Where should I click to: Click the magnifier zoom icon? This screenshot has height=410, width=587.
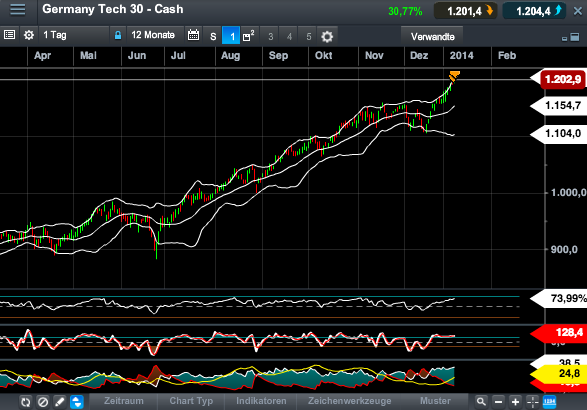pos(481,402)
